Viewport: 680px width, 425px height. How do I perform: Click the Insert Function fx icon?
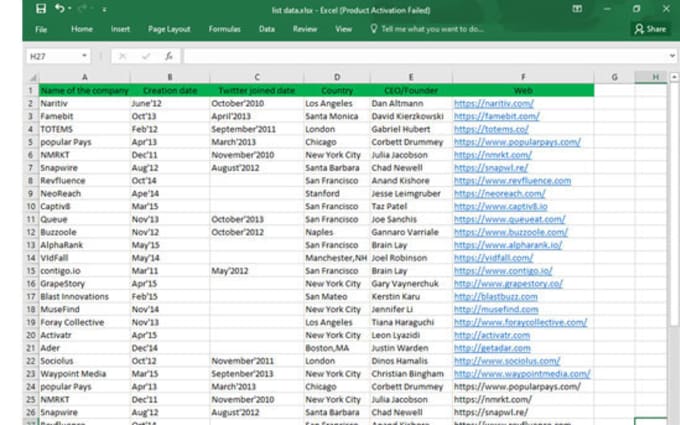(169, 56)
